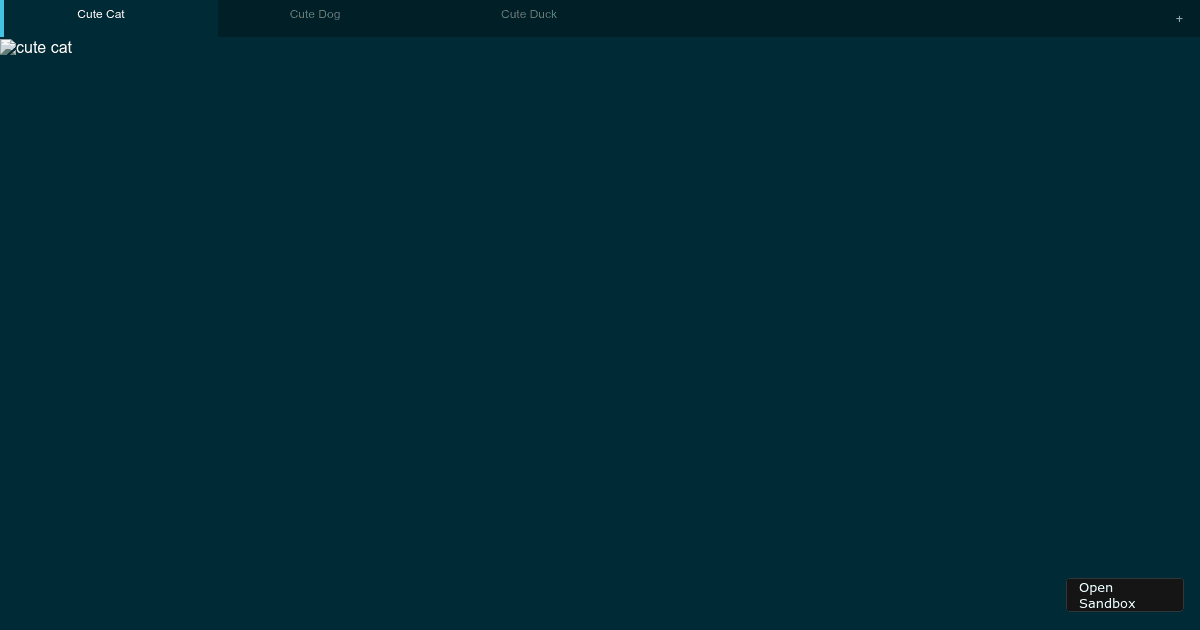Click the image placeholder in the content area
Viewport: 1200px width, 630px height.
pyautogui.click(x=36, y=47)
